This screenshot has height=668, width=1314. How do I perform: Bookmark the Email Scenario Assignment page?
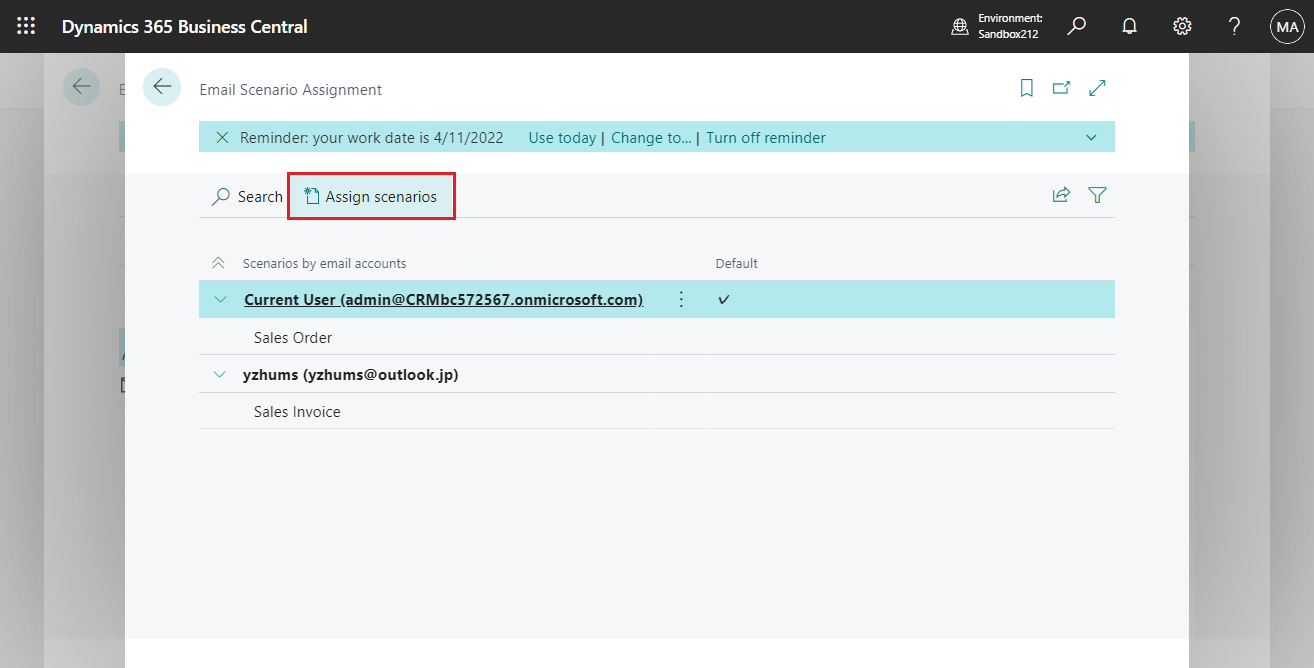tap(1026, 88)
